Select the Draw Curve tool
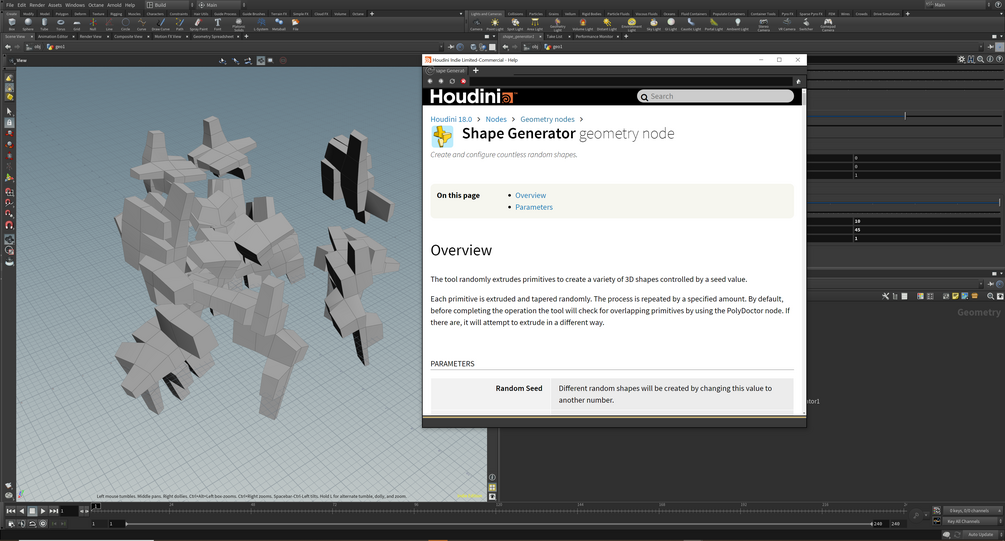This screenshot has height=541, width=1005. point(161,24)
